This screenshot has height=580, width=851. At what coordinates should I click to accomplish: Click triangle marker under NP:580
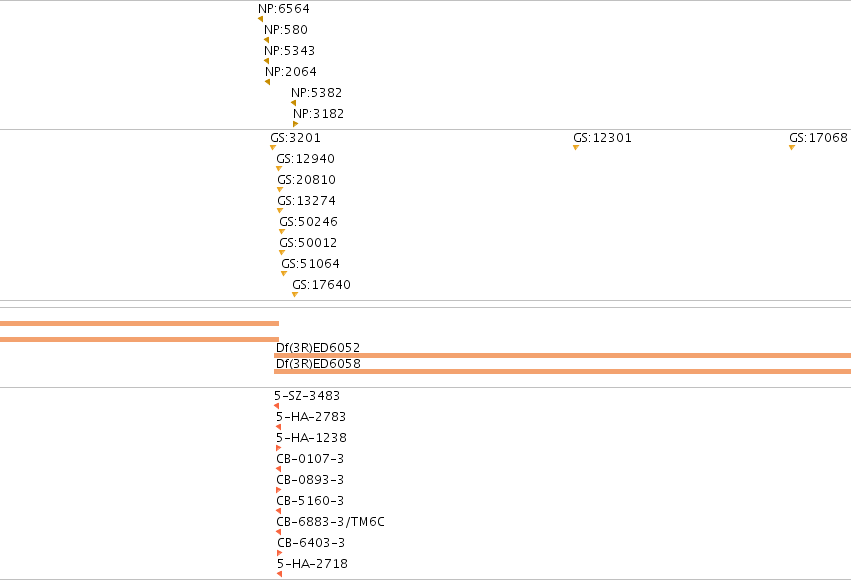266,40
